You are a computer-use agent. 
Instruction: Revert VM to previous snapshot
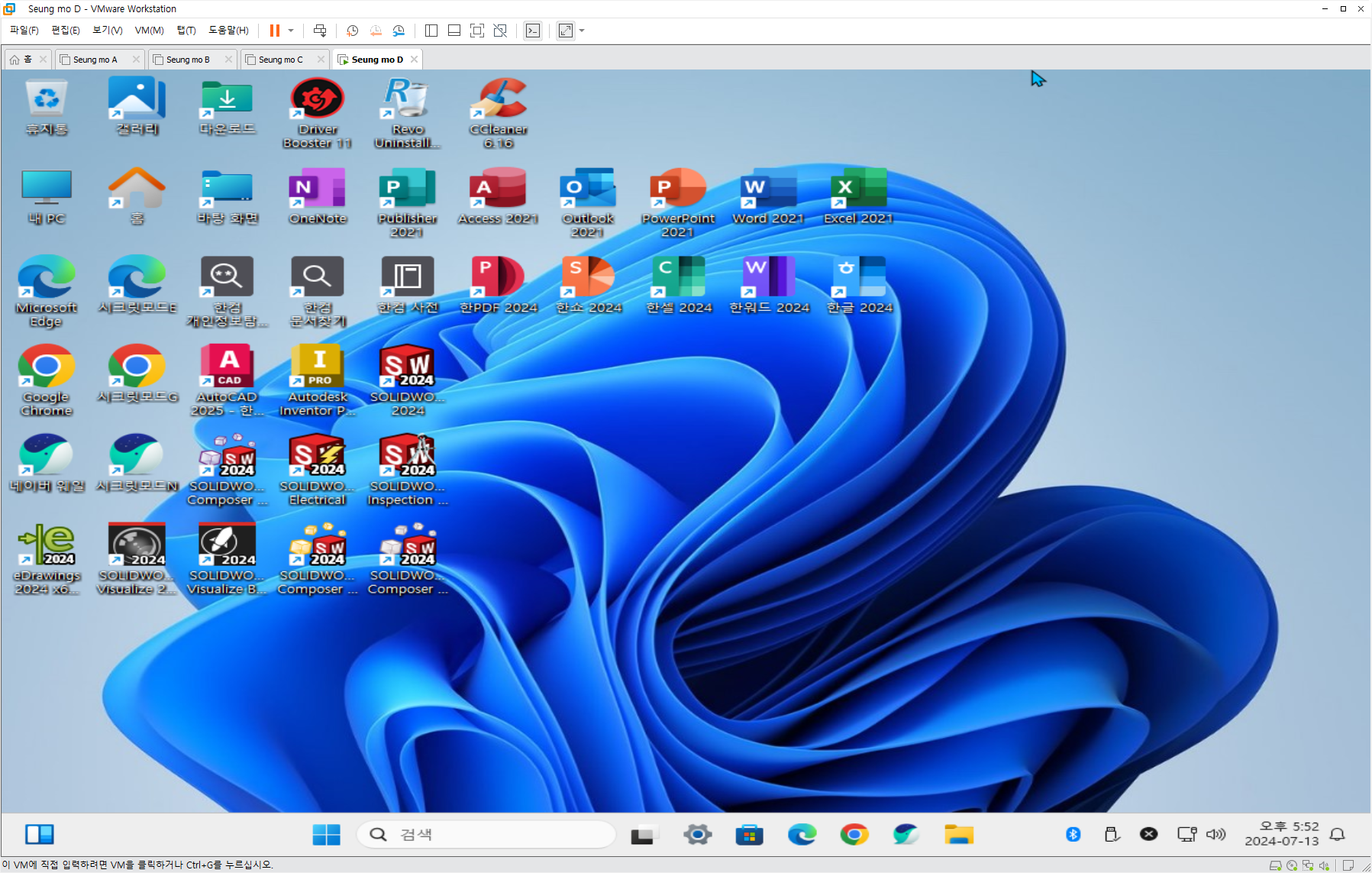[376, 31]
